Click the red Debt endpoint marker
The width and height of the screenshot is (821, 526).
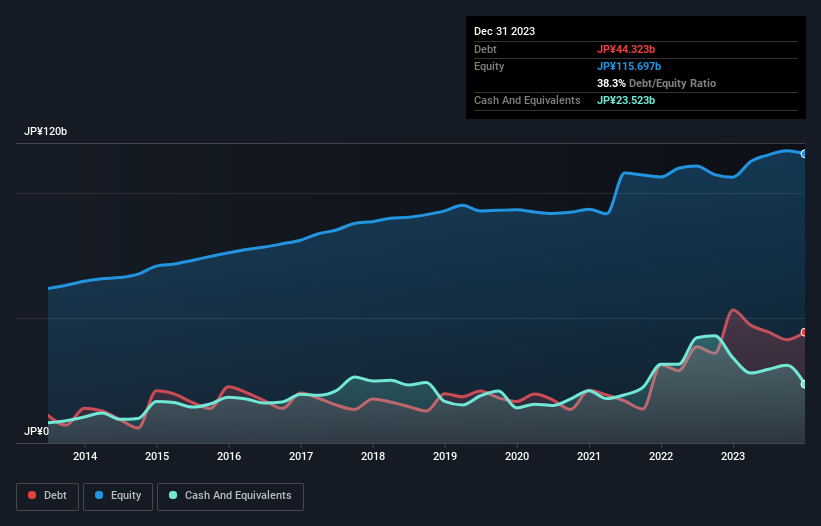click(804, 332)
